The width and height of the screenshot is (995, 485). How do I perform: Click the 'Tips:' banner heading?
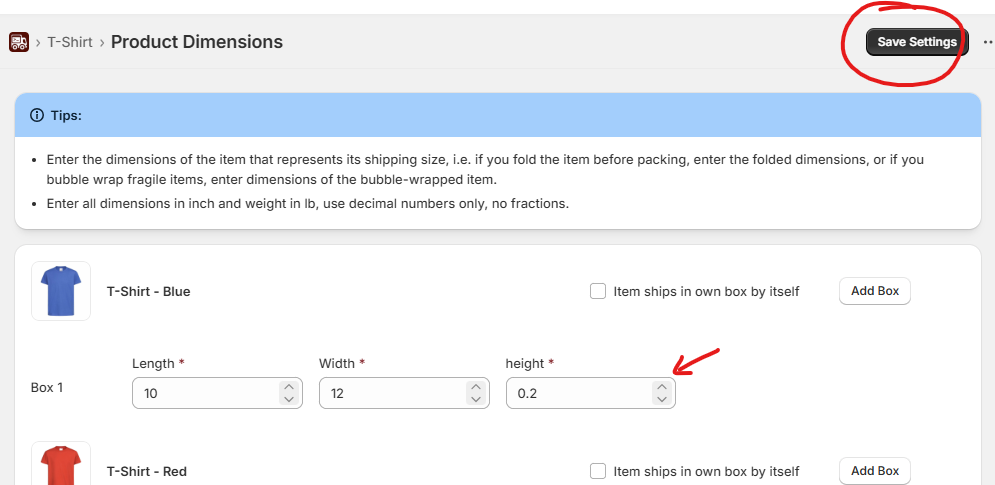67,116
